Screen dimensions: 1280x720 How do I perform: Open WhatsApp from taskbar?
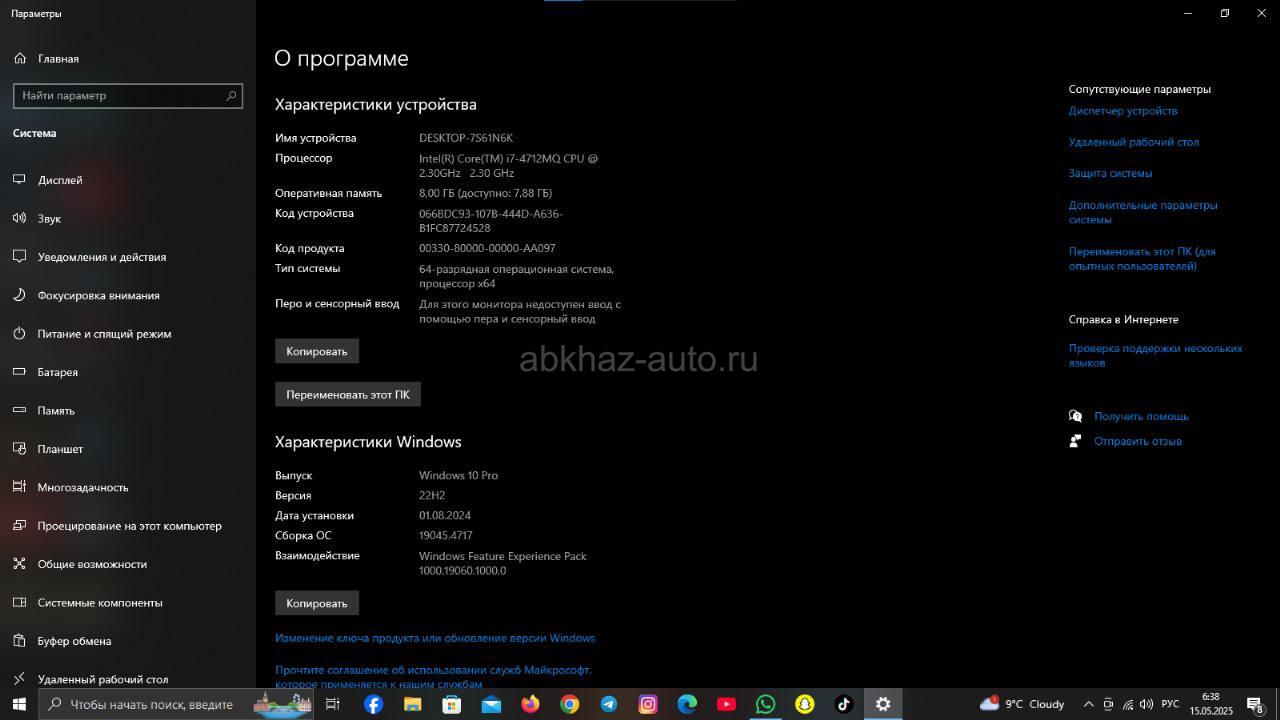(x=765, y=704)
